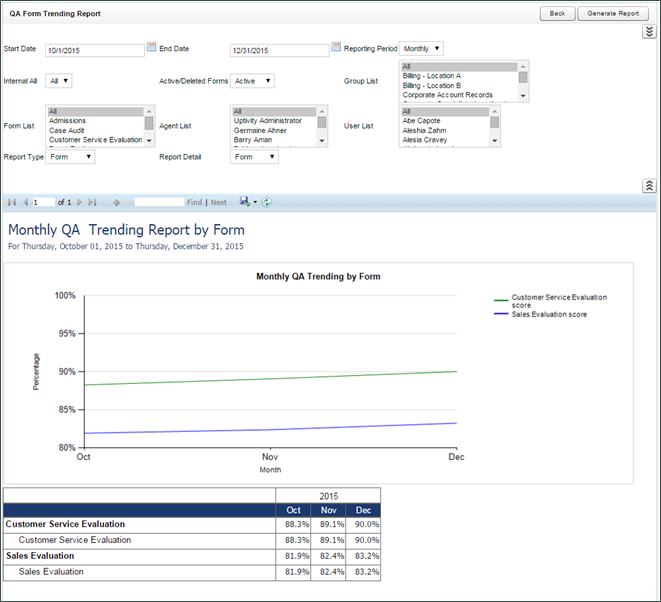Go to next report page
Viewport: 661px width, 602px height.
[x=80, y=202]
